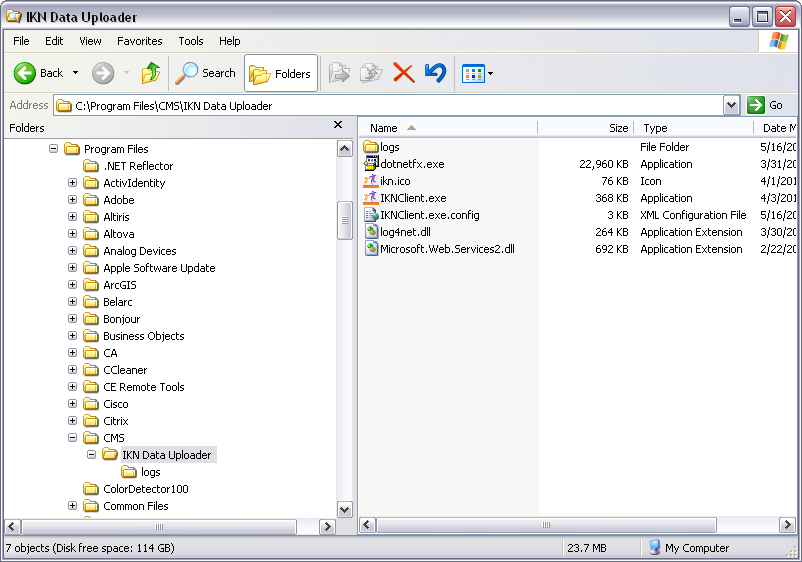Click the Go button
This screenshot has width=802, height=562.
[x=766, y=105]
